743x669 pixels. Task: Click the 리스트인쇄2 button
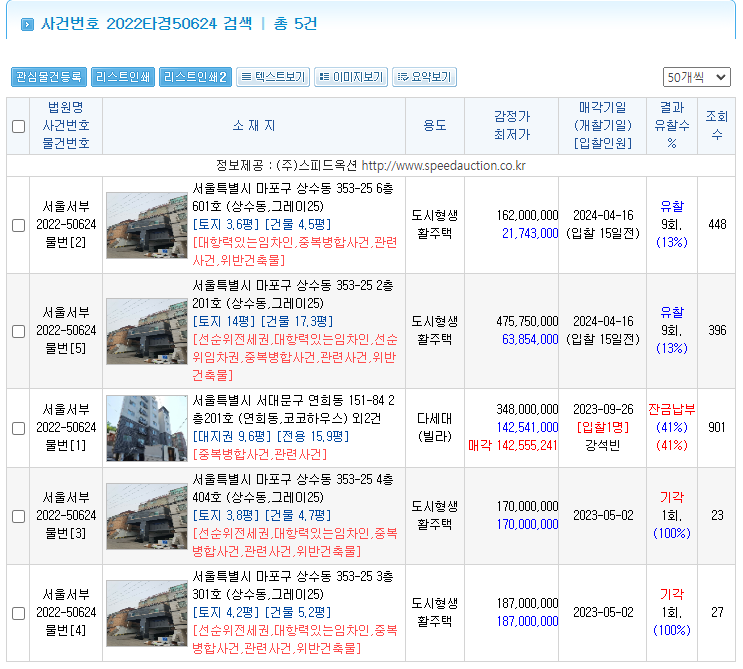[196, 77]
